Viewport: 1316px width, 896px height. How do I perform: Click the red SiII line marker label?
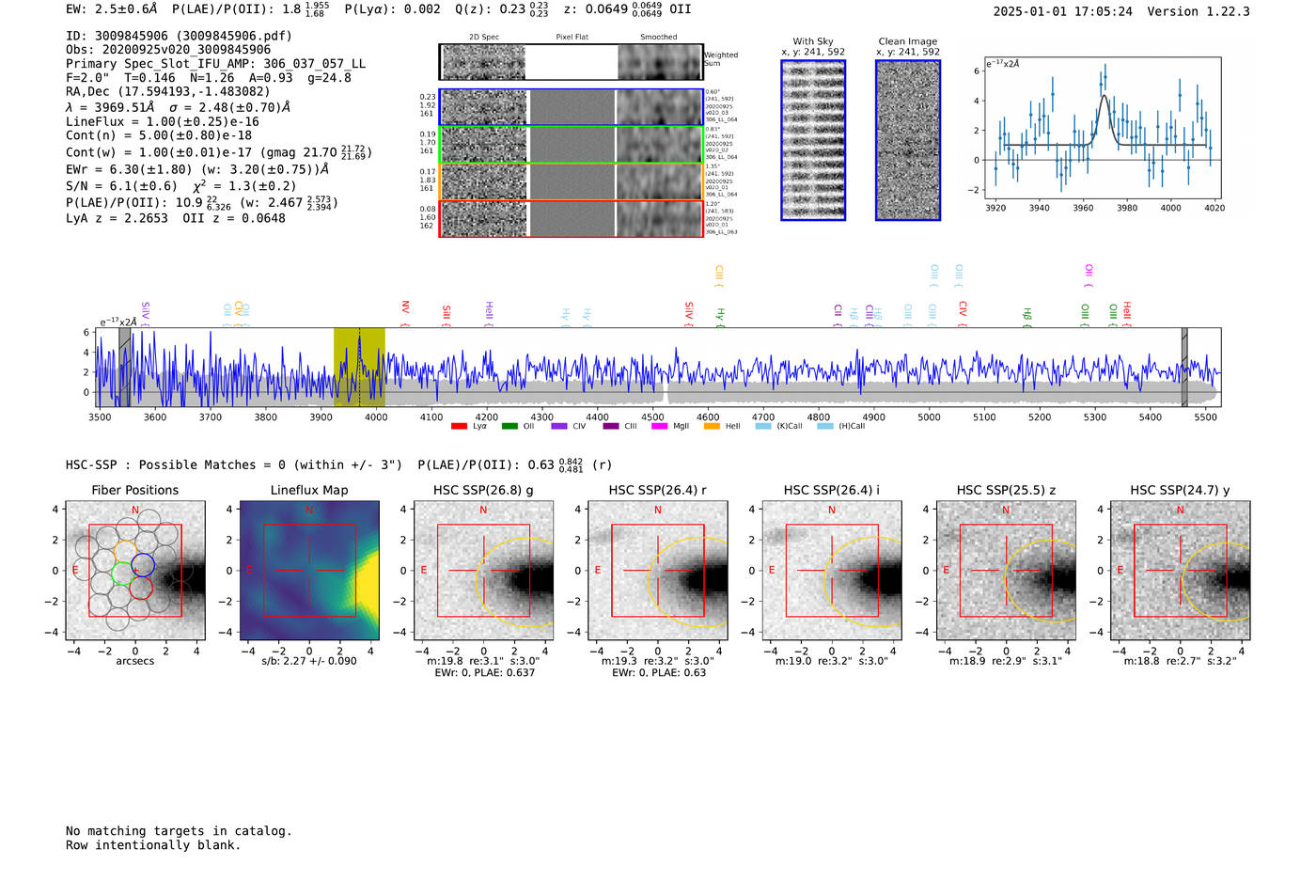[446, 314]
